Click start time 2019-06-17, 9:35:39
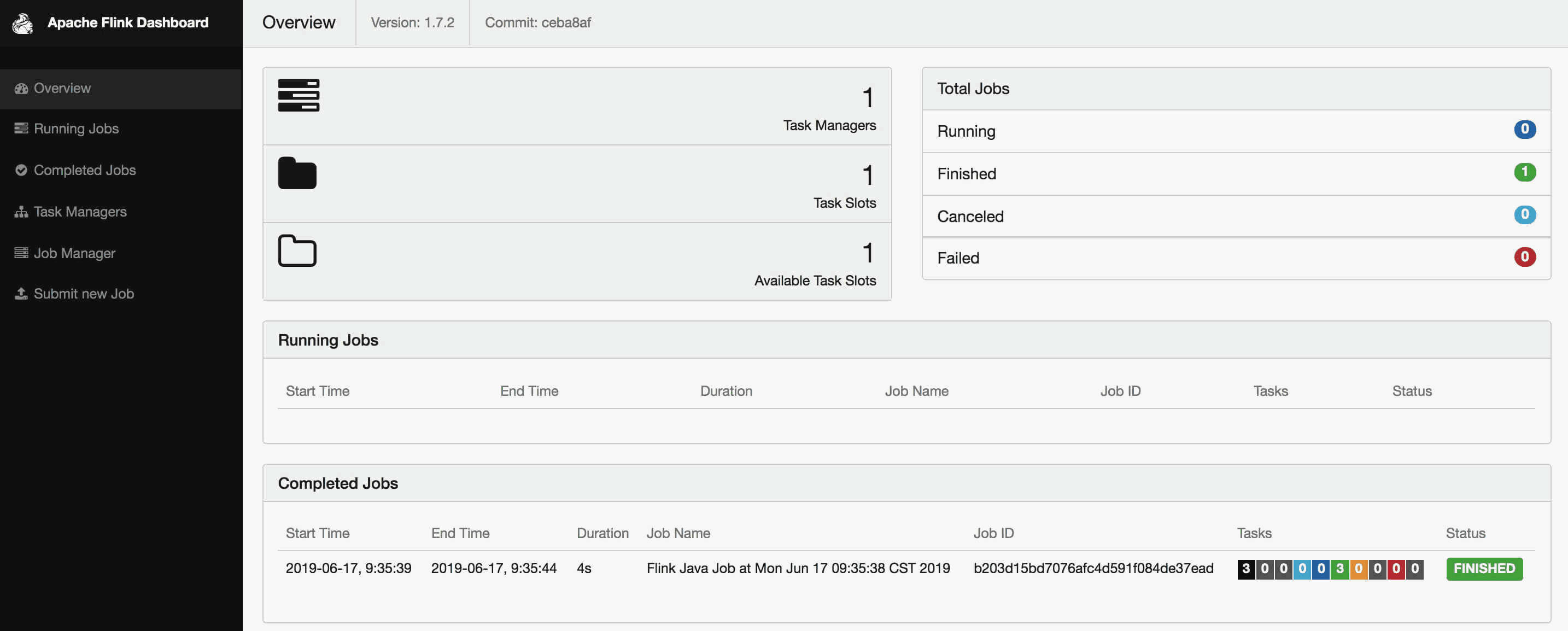This screenshot has width=1568, height=631. 348,568
